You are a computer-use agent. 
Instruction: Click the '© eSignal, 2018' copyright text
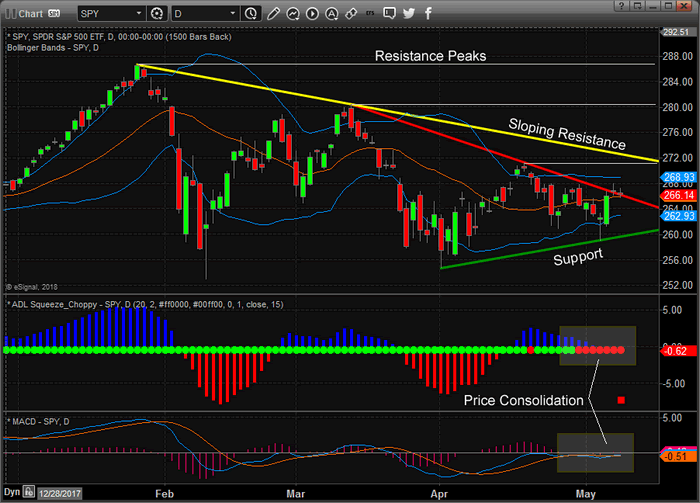click(x=32, y=287)
